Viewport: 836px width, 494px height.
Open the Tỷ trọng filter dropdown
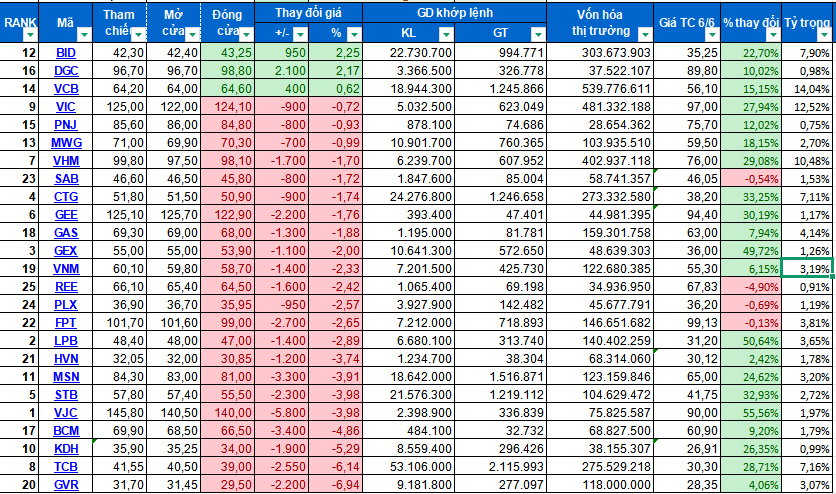[824, 35]
